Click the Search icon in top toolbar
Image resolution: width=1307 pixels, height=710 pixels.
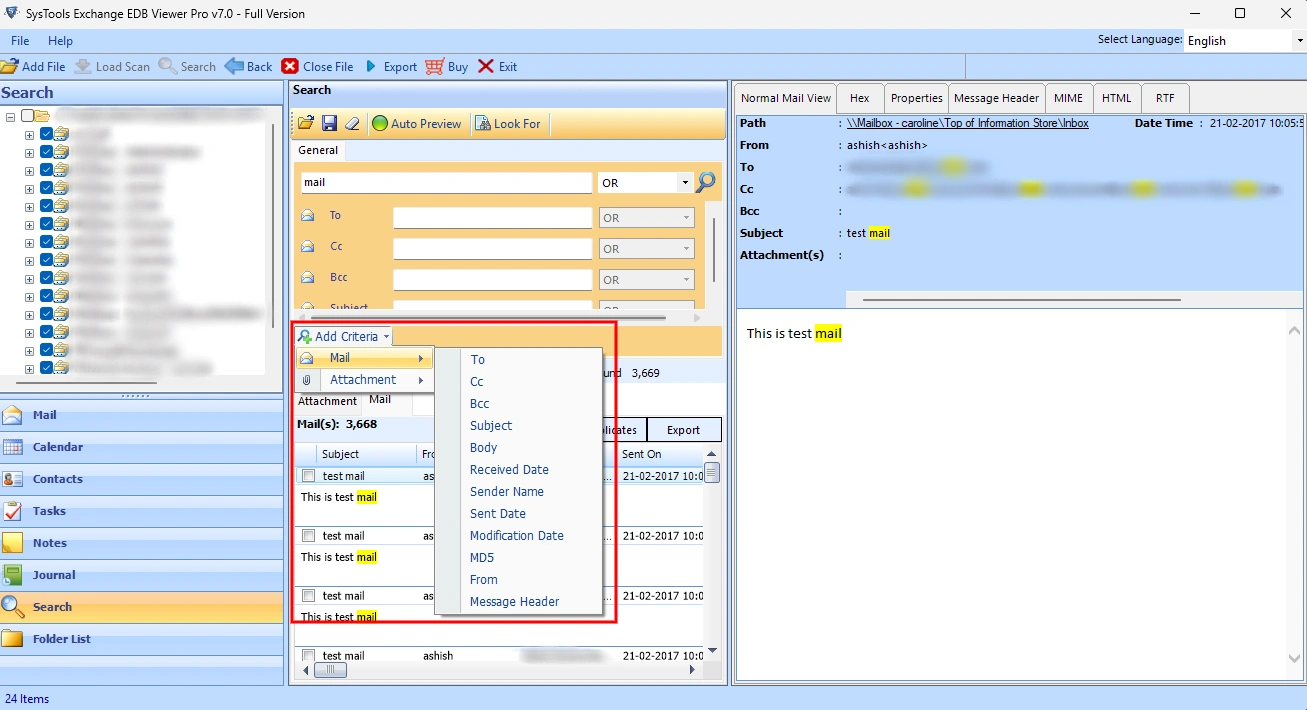(167, 67)
